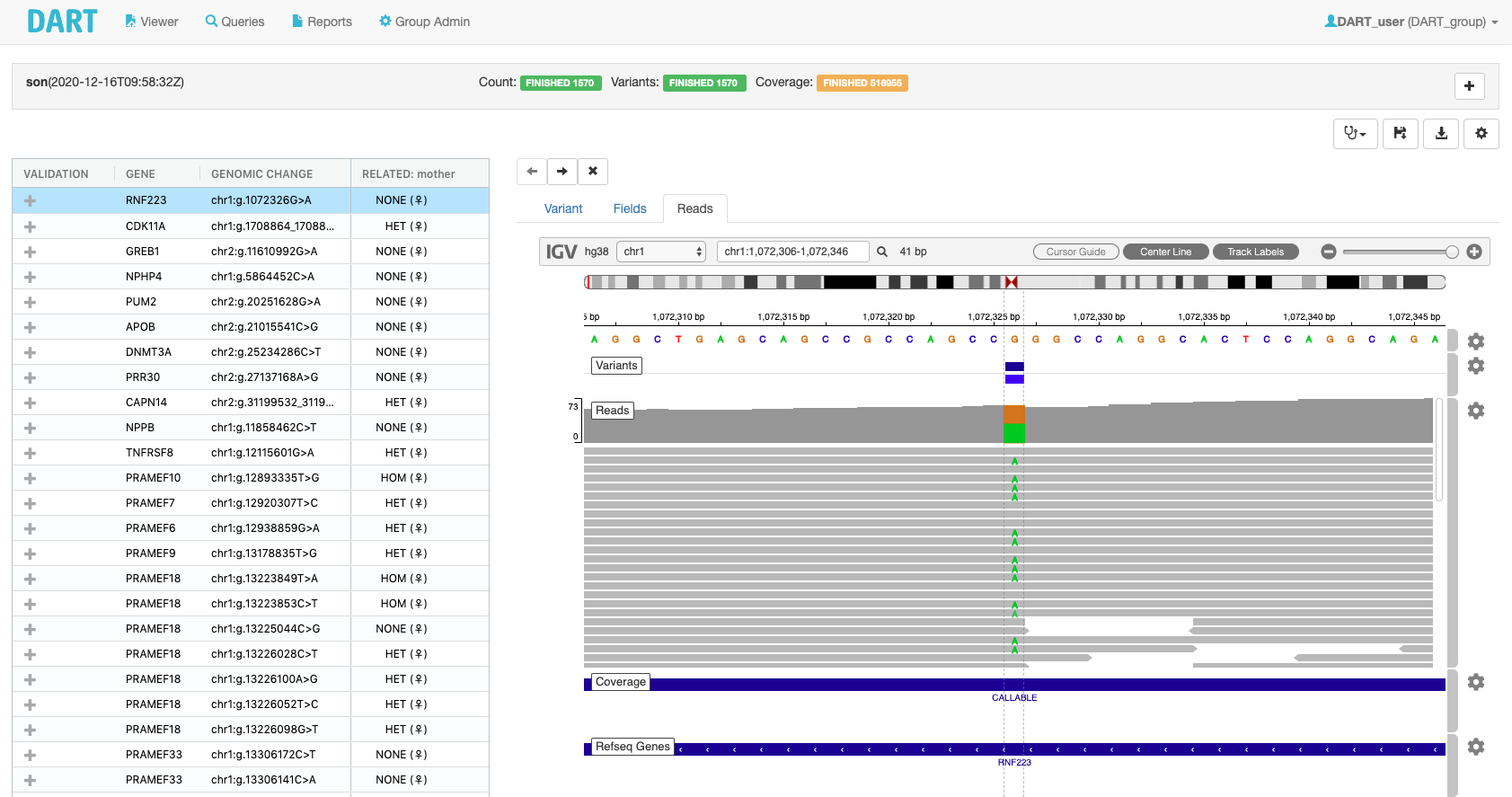Open the stethoscope dropdown button
This screenshot has width=1512, height=797.
tap(1355, 134)
